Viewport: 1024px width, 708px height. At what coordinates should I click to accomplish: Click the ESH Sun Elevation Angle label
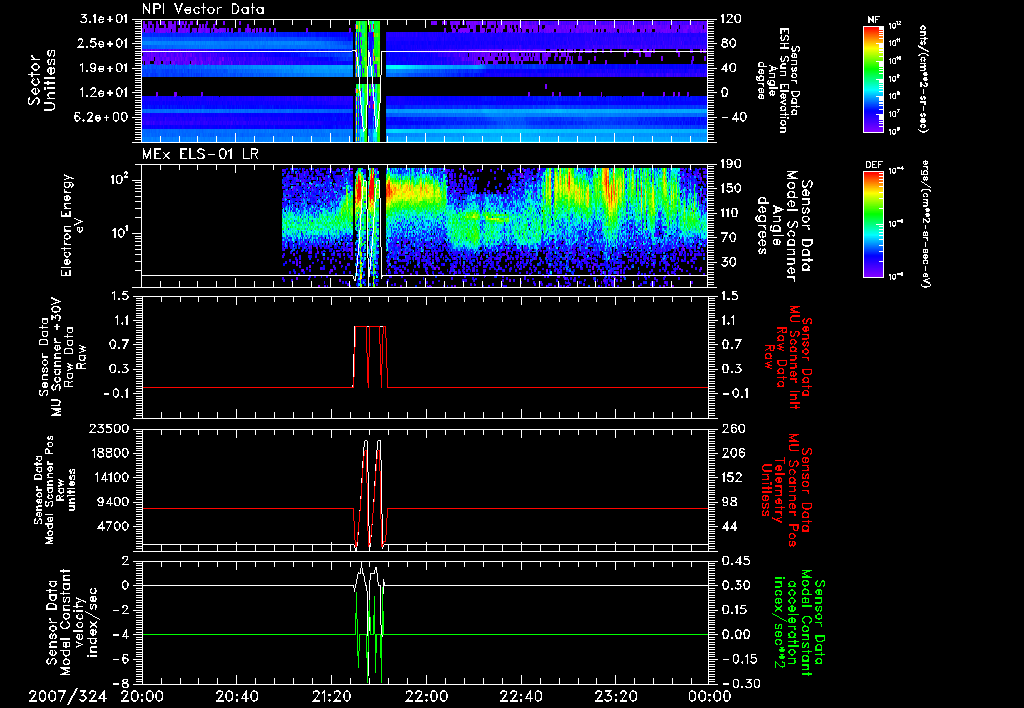(780, 80)
